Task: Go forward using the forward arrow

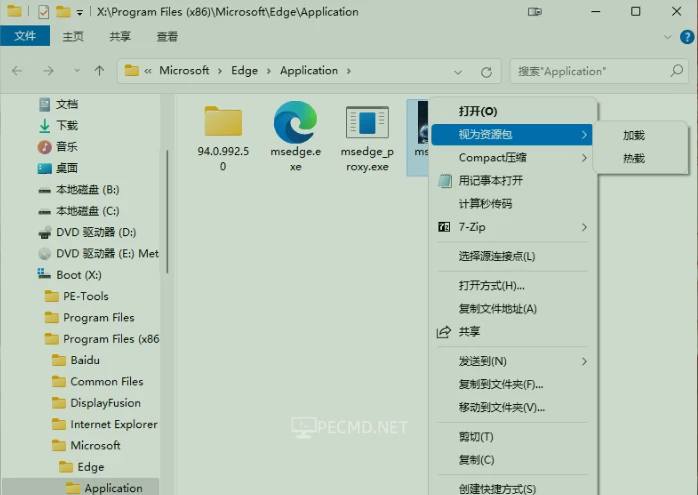Action: point(48,71)
